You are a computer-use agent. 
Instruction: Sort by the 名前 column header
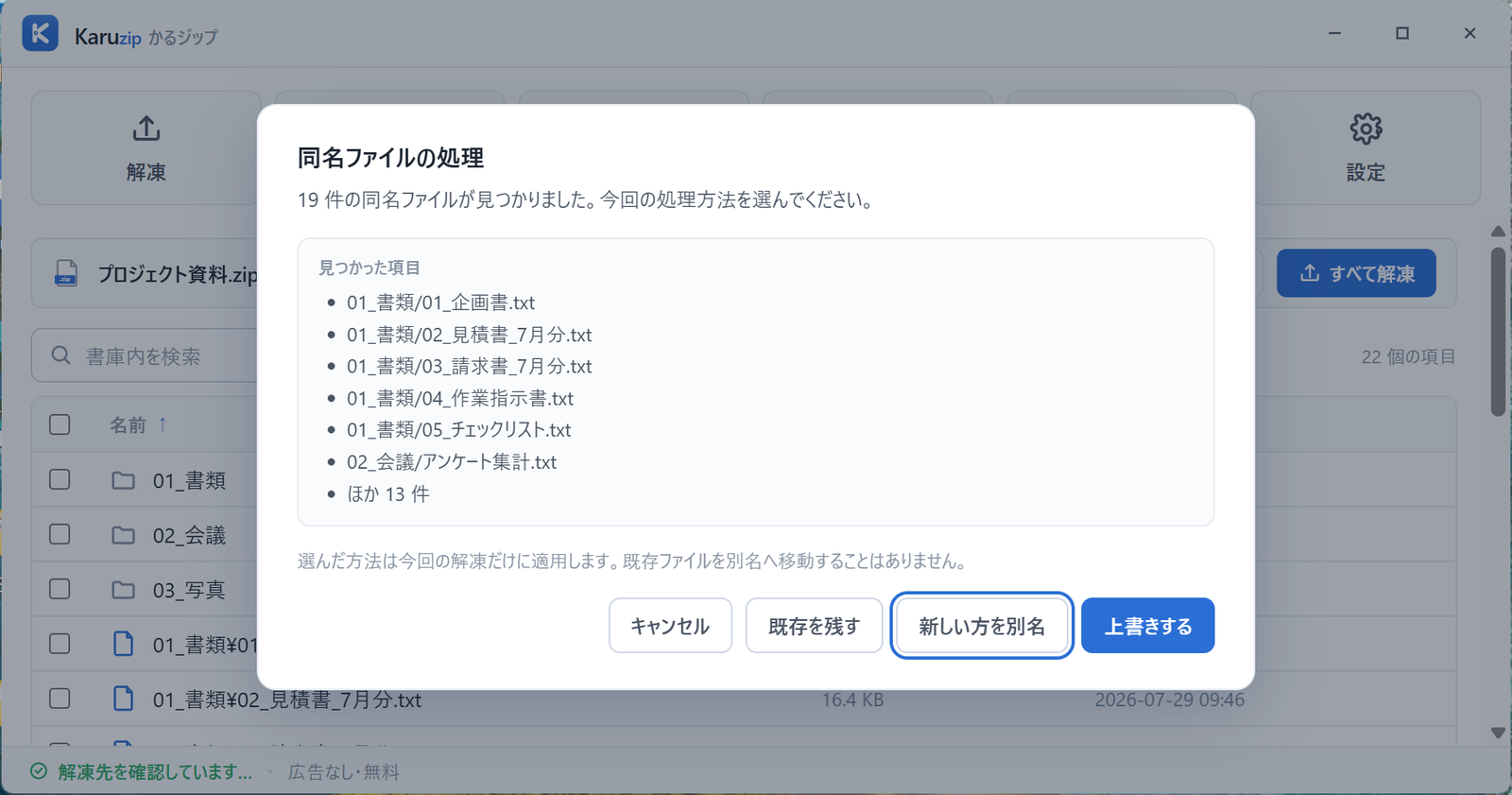[138, 424]
